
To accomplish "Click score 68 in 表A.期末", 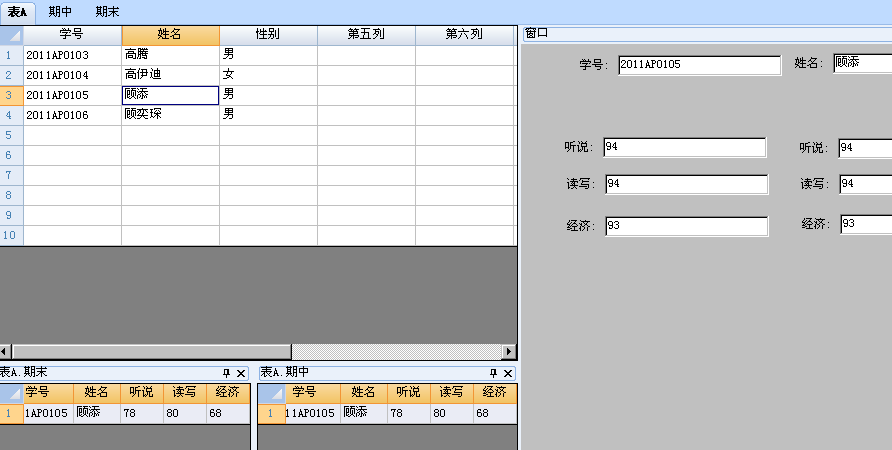I will point(228,414).
